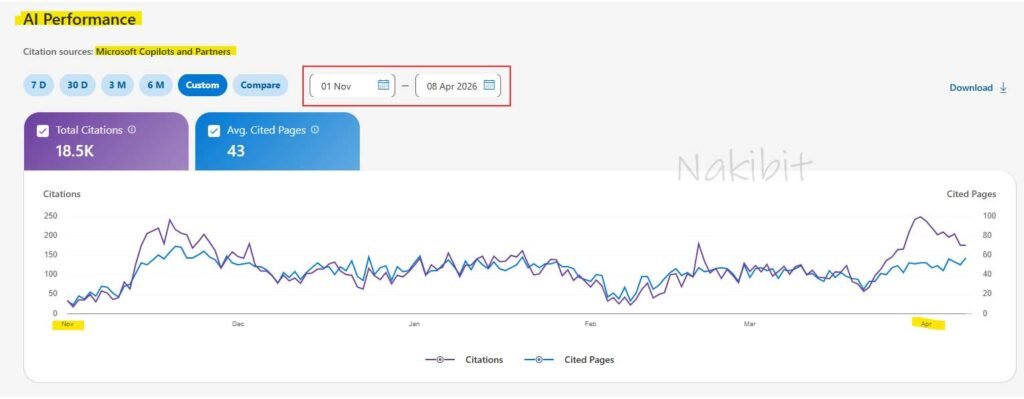Toggle the Citations series in legend
This screenshot has width=1024, height=399.
(x=464, y=360)
